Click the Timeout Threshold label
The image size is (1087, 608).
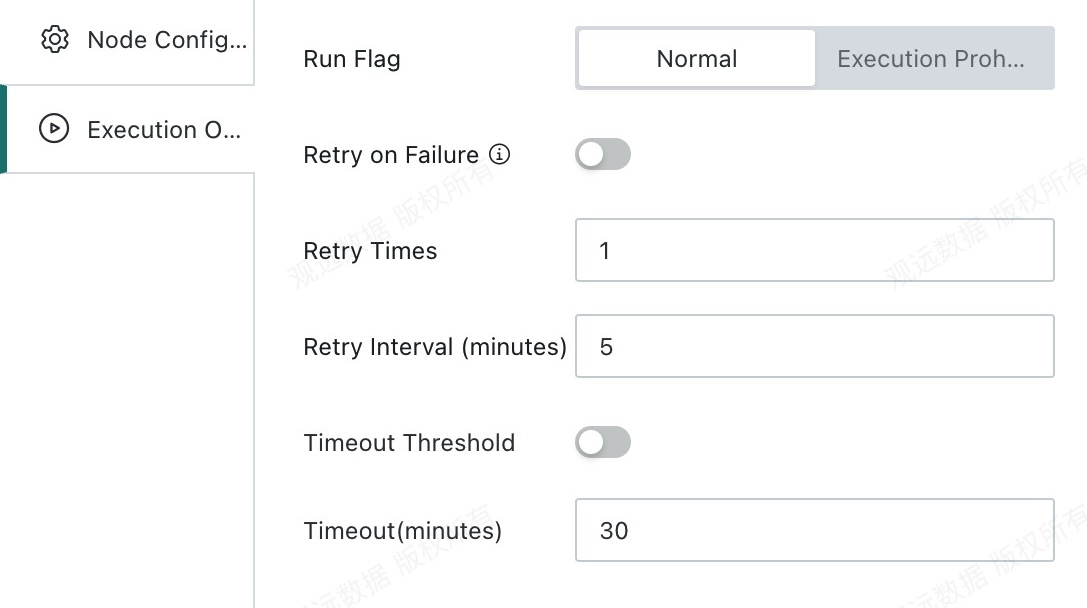click(x=409, y=442)
